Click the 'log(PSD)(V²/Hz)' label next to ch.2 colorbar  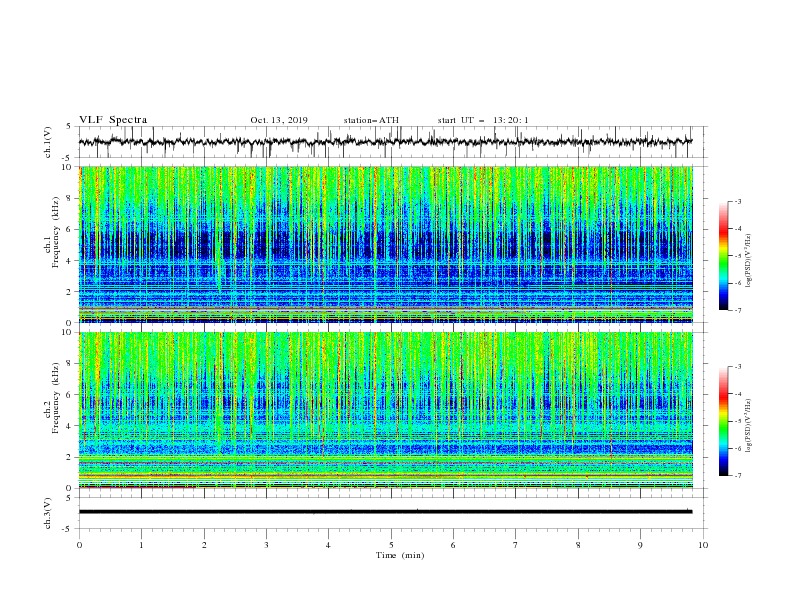(749, 426)
